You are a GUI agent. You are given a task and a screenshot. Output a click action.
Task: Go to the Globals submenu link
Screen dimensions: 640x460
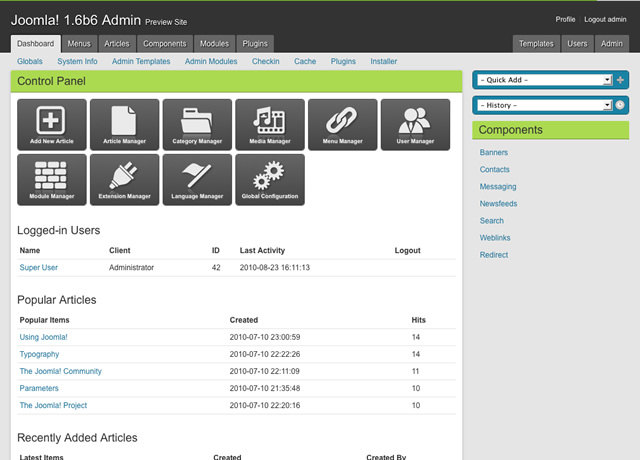tap(30, 61)
